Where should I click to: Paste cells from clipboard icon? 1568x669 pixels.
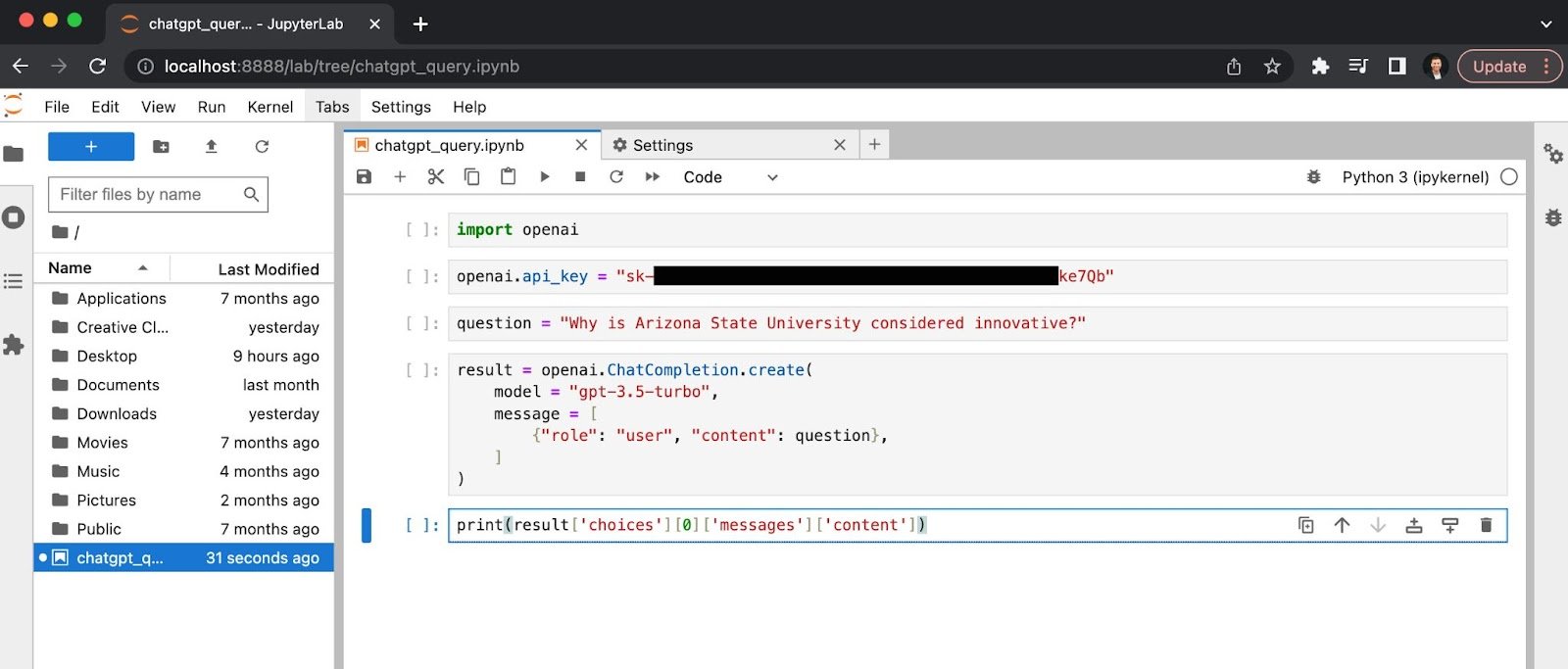(508, 176)
